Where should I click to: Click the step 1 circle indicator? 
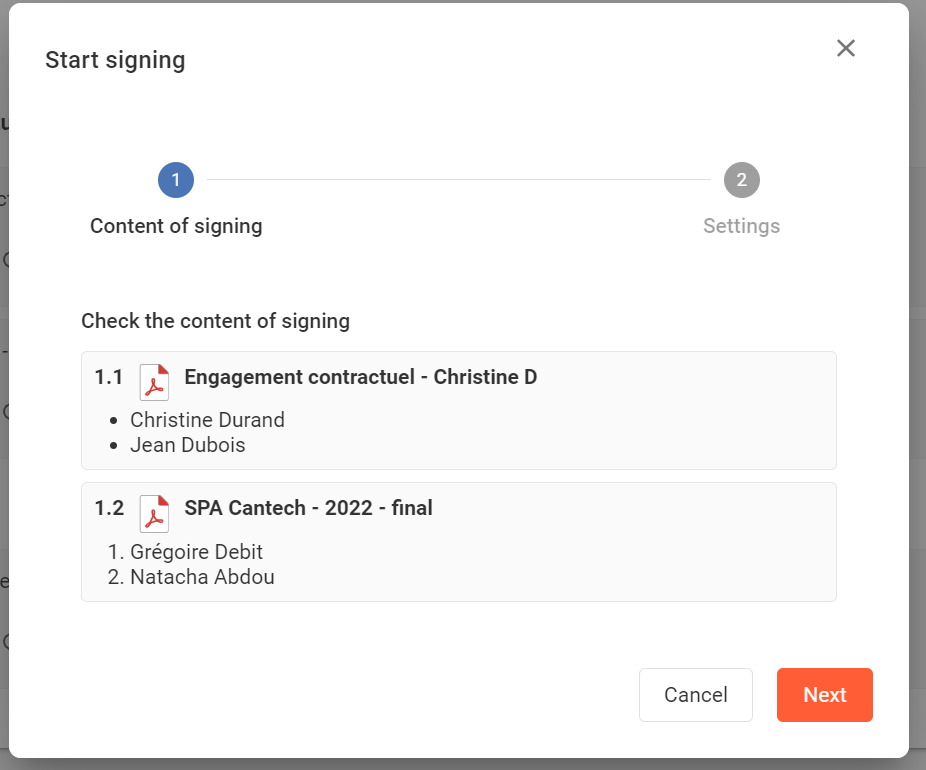pyautogui.click(x=176, y=180)
